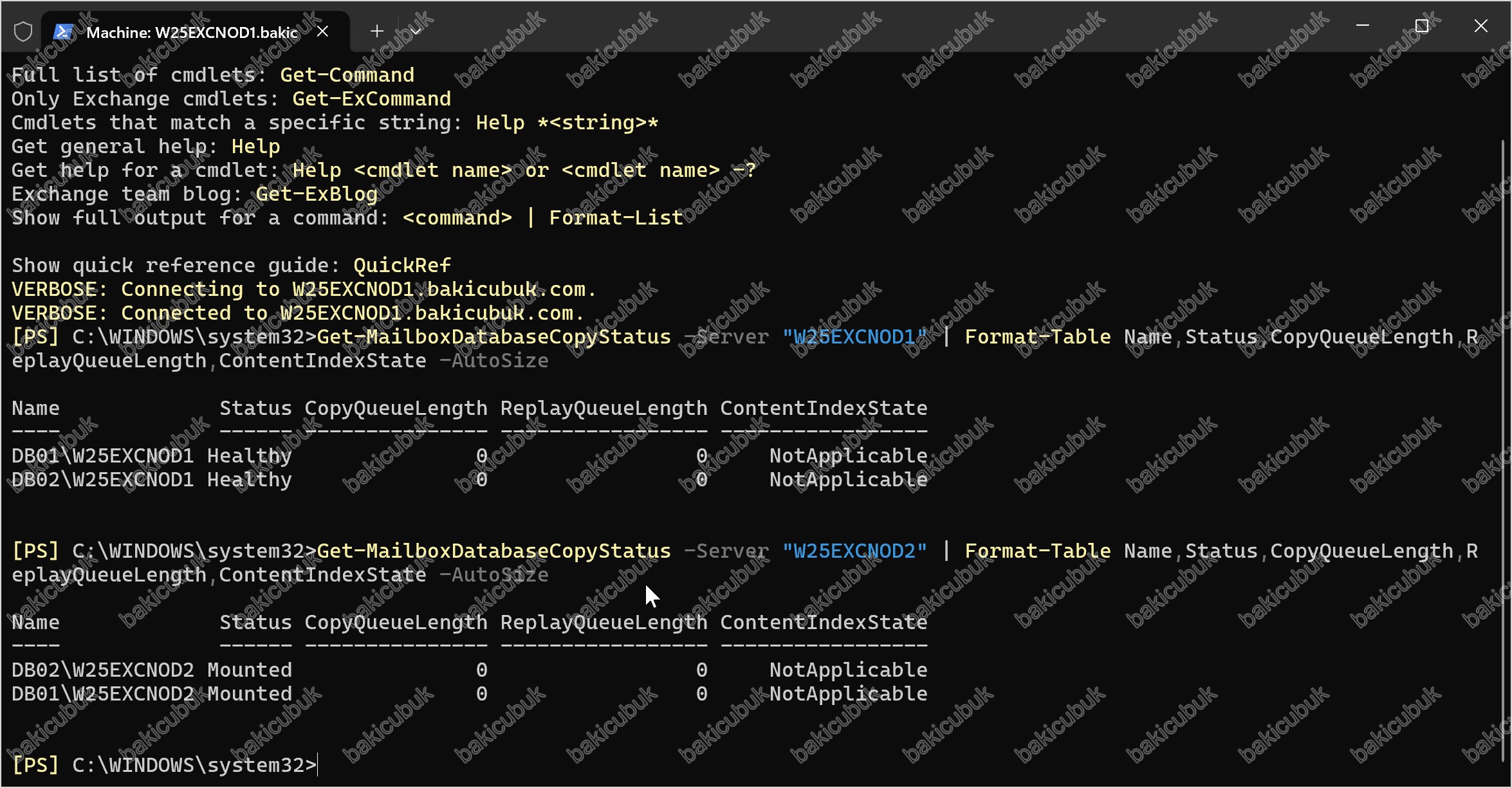Close the Machine: W25EXCNOD1 tab
The height and width of the screenshot is (788, 1512).
click(323, 31)
